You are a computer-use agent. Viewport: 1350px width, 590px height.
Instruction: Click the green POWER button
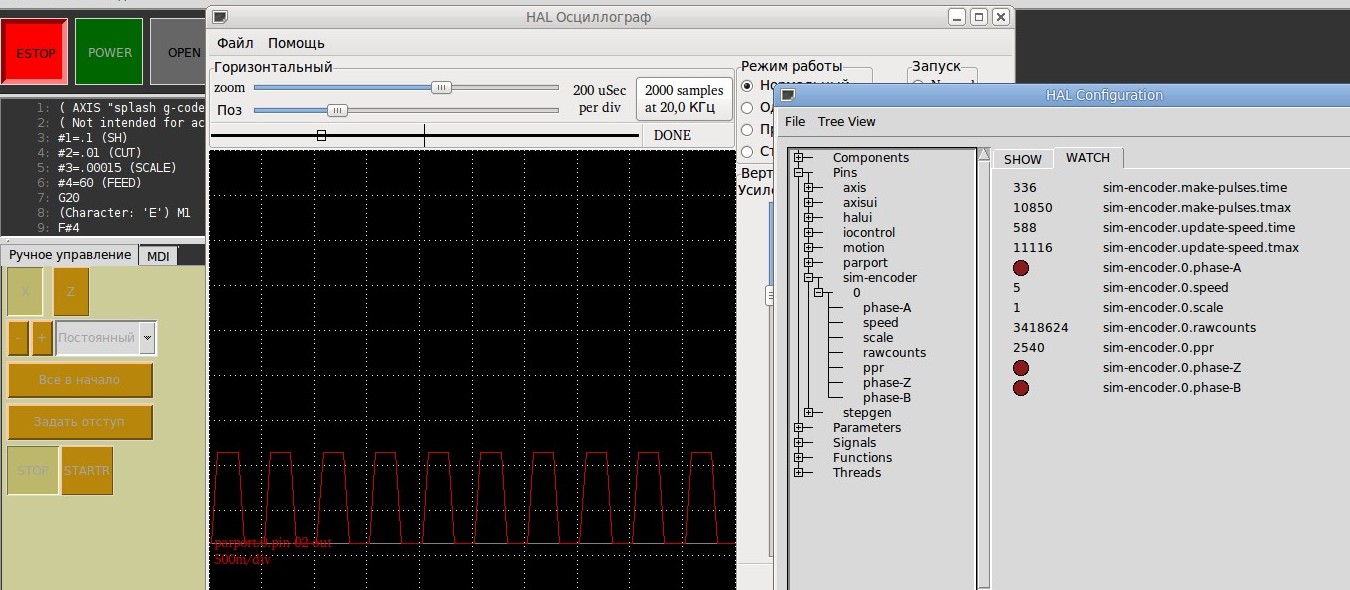tap(110, 52)
